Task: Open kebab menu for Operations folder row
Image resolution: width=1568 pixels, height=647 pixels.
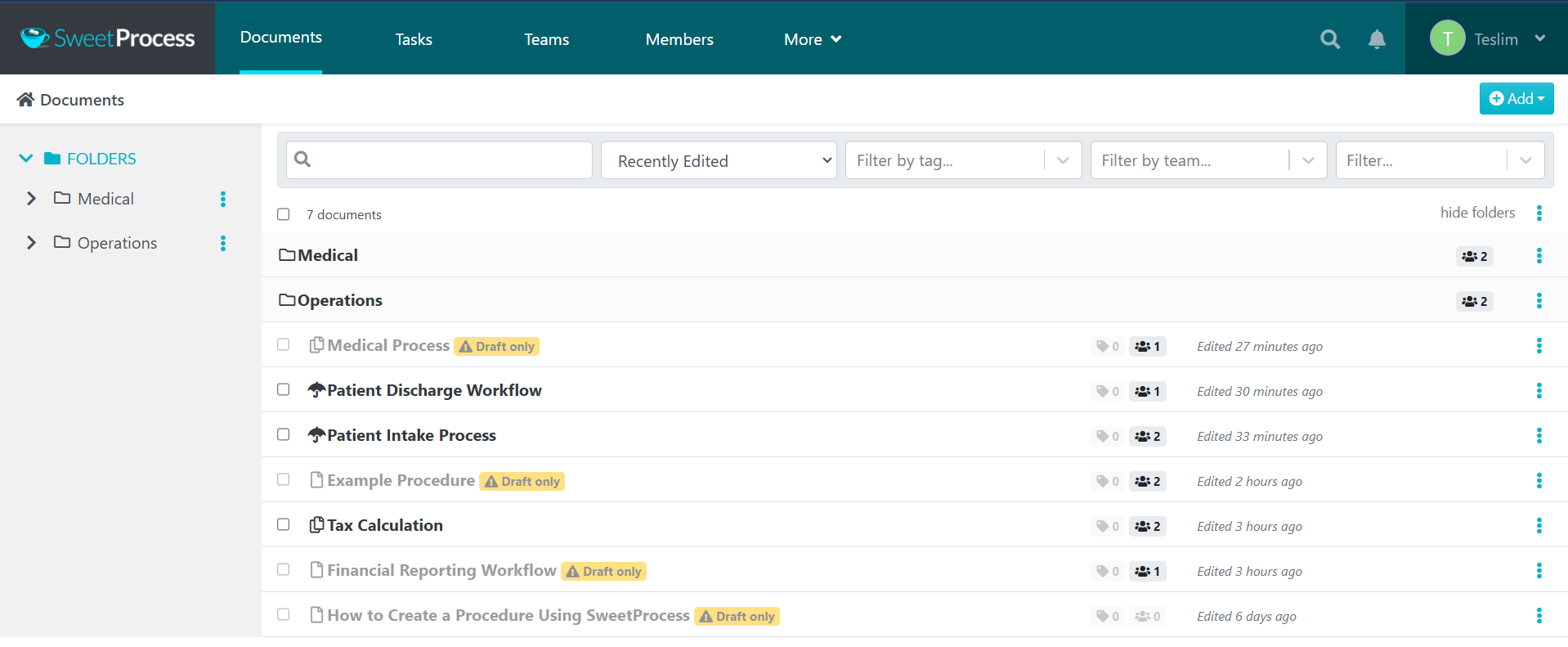Action: click(1539, 301)
